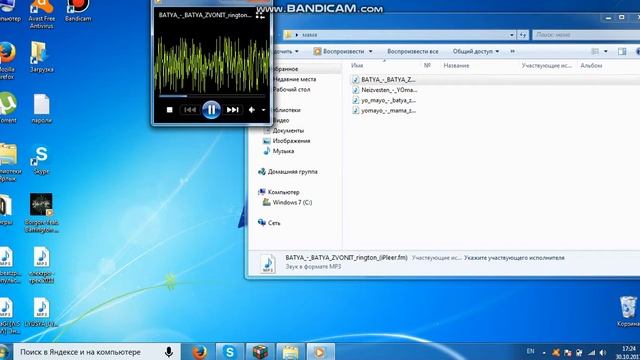Sort by Название column header
The height and width of the screenshot is (360, 640).
click(x=456, y=65)
